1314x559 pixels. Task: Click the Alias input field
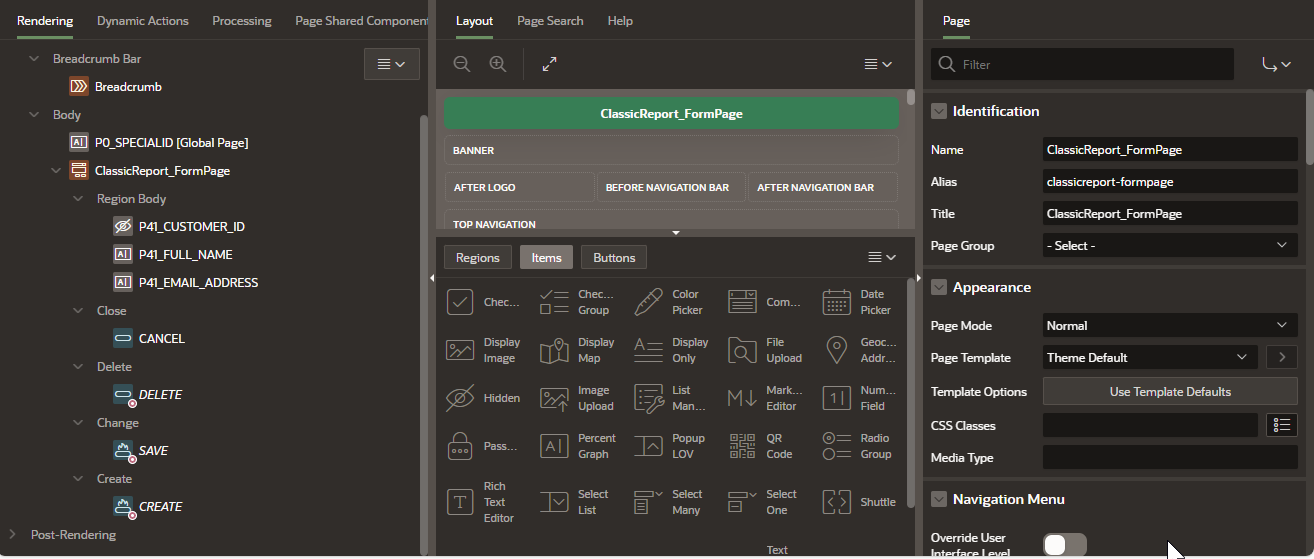pyautogui.click(x=1170, y=181)
